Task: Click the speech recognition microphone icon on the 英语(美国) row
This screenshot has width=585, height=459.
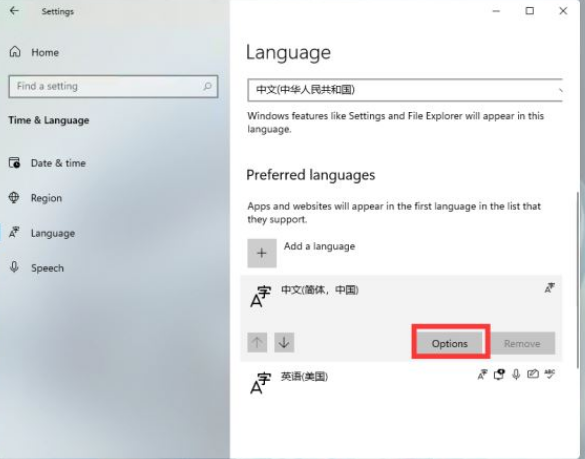Action: (516, 374)
